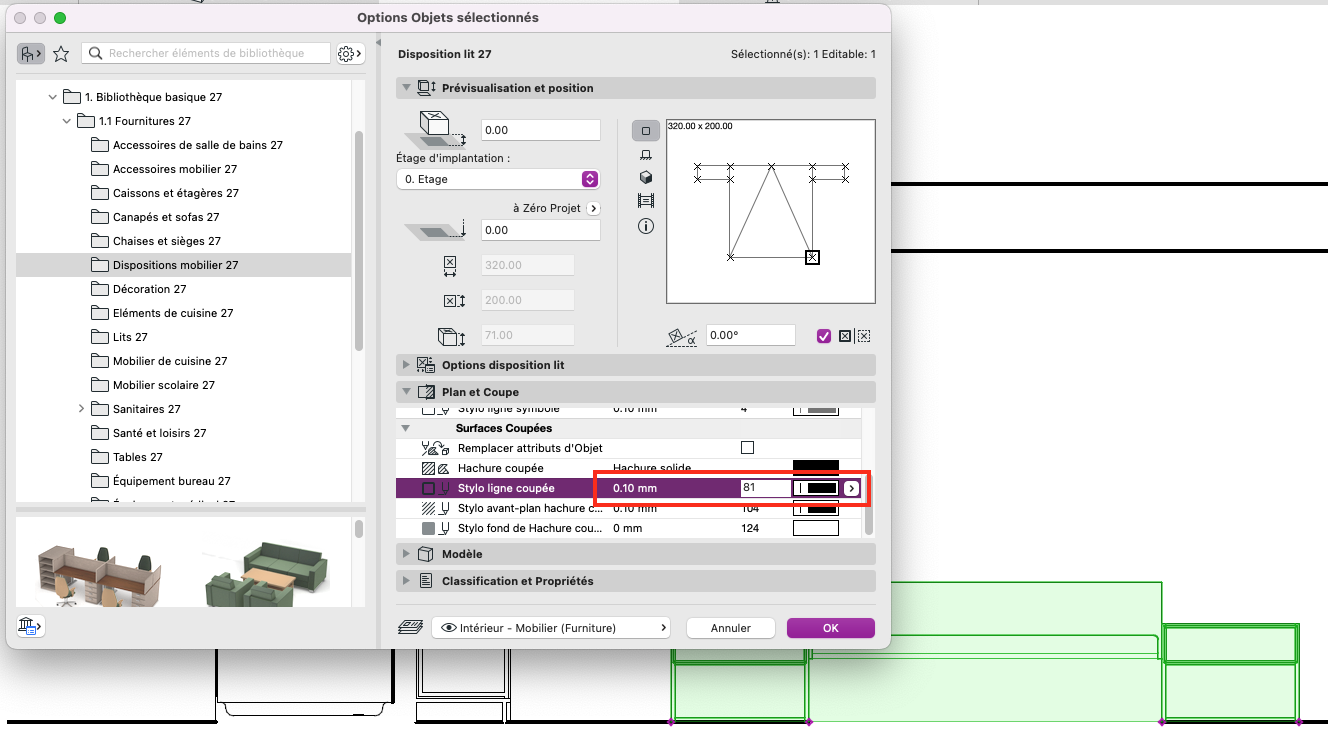The width and height of the screenshot is (1328, 753).
Task: Click the rotation angle field 0.00°
Action: (751, 336)
